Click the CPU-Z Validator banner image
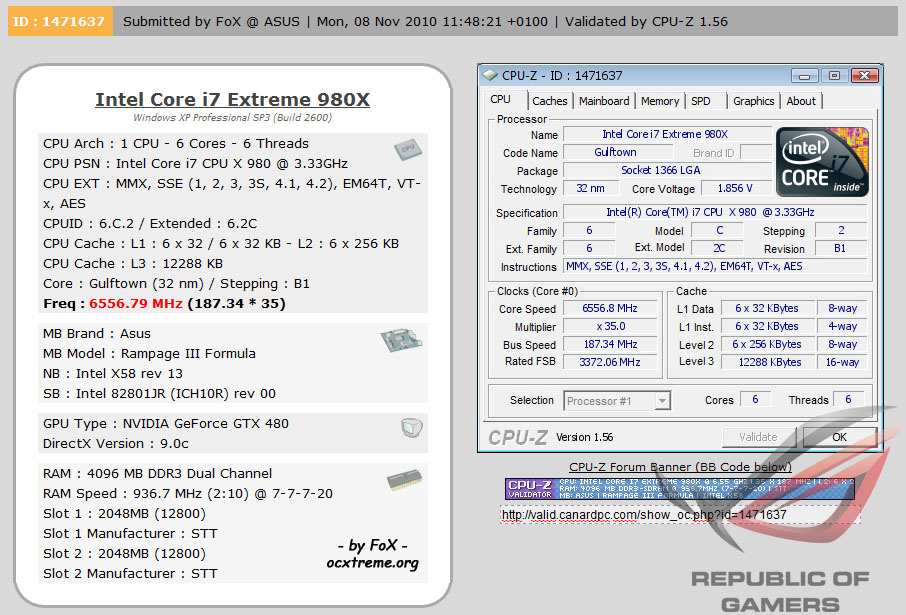Screen dimensions: 906x615 (x=680, y=489)
